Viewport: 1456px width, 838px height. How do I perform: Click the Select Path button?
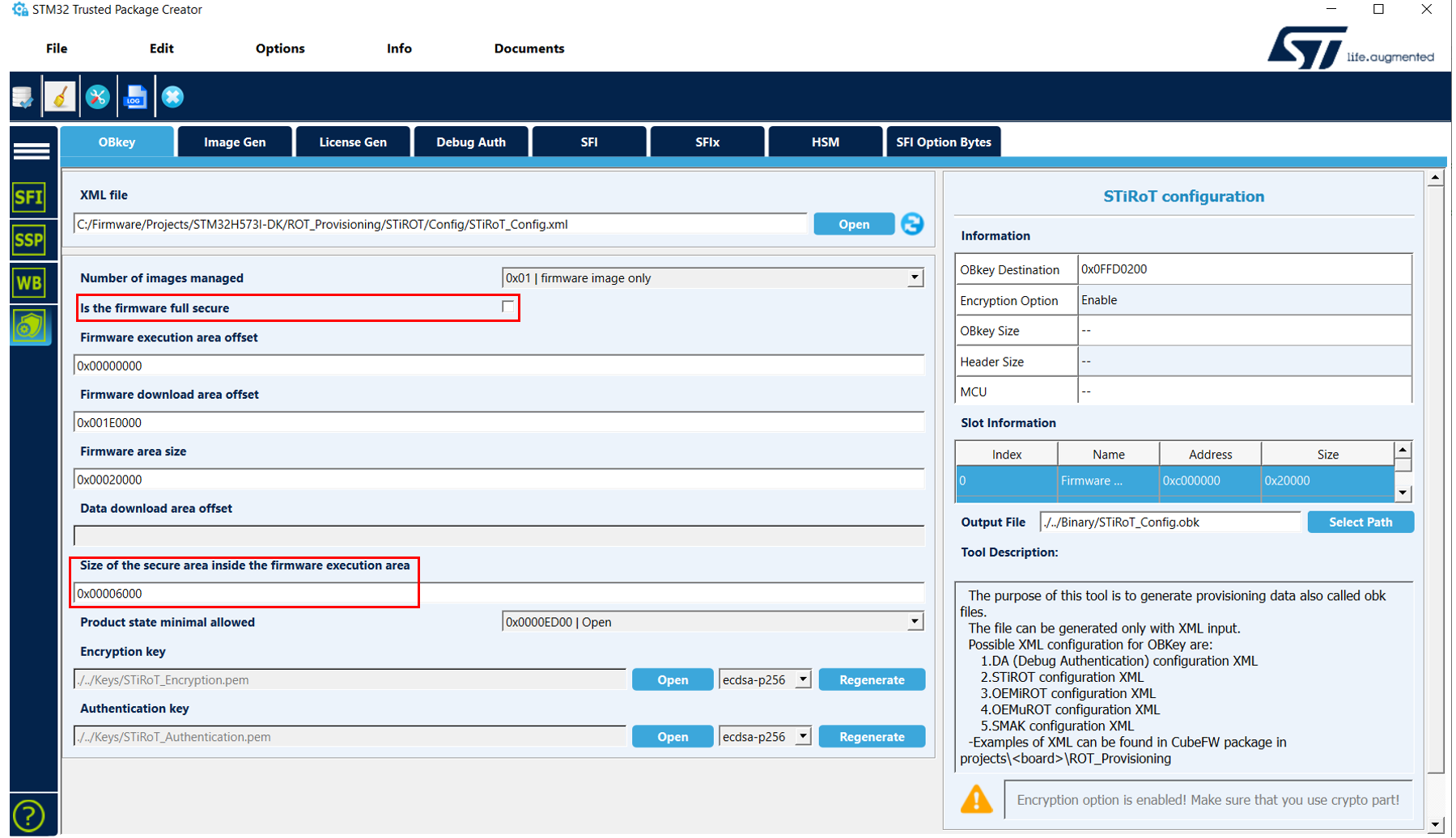(x=1360, y=522)
